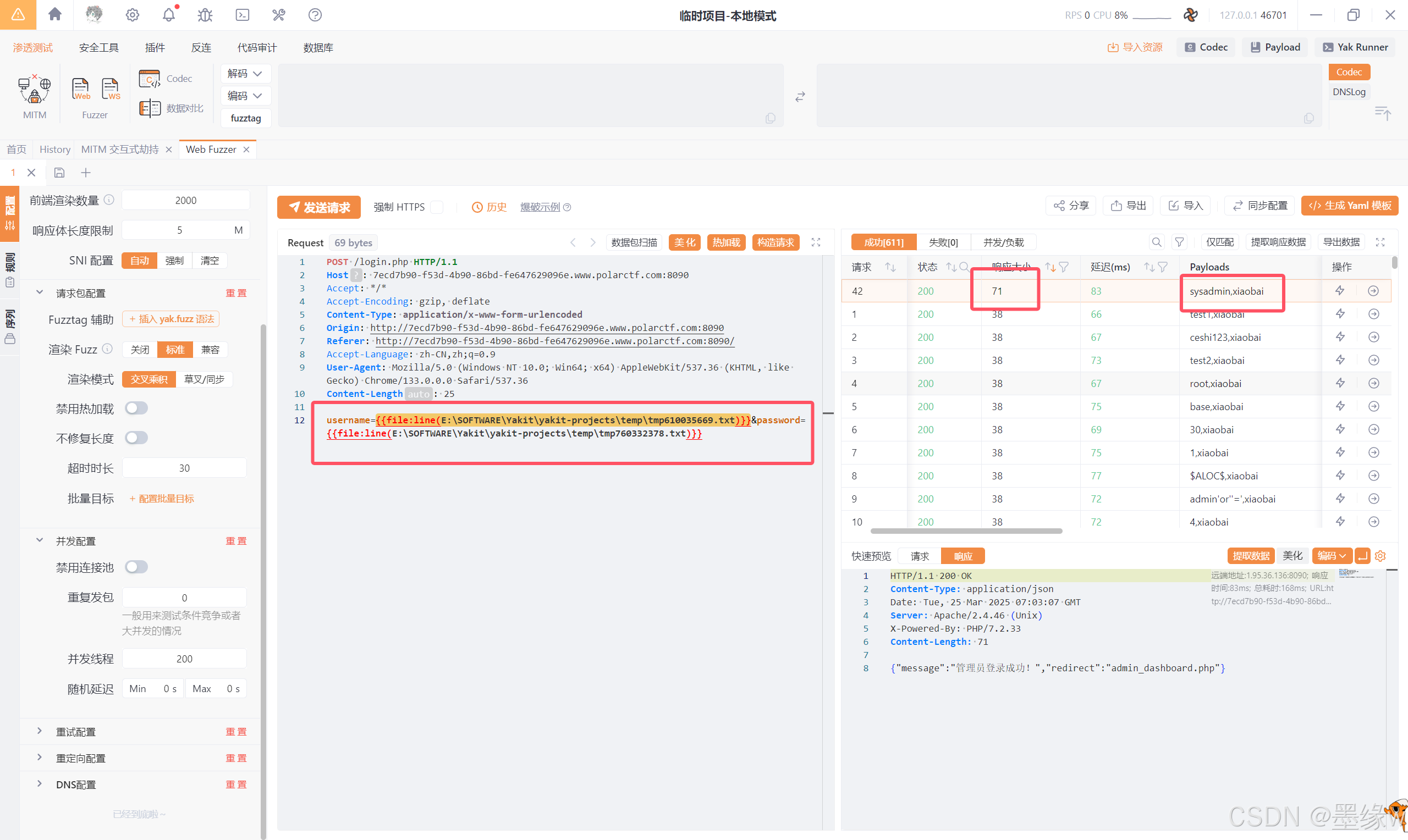1408x840 pixels.
Task: Click the search icon above the results table
Action: click(1156, 242)
